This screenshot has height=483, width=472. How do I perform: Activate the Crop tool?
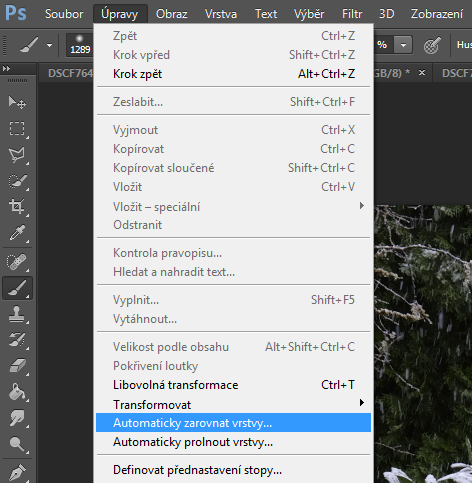click(17, 207)
